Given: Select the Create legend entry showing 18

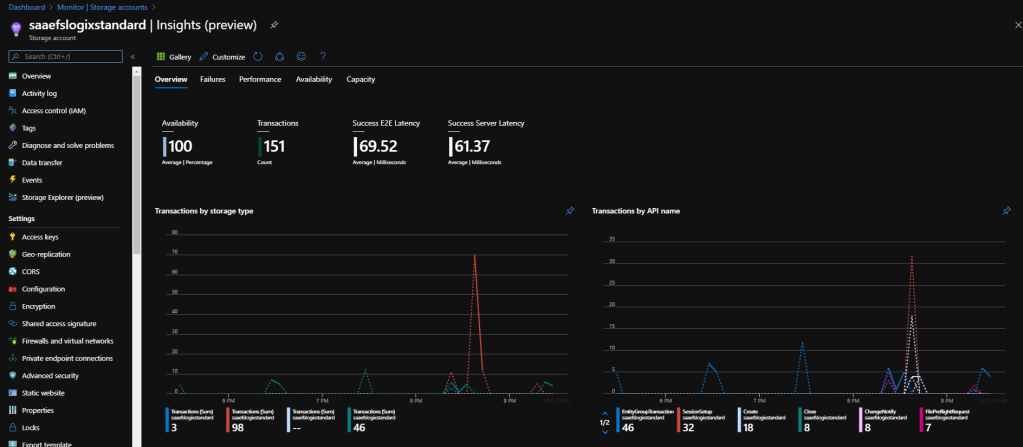Looking at the screenshot, I should 764,420.
